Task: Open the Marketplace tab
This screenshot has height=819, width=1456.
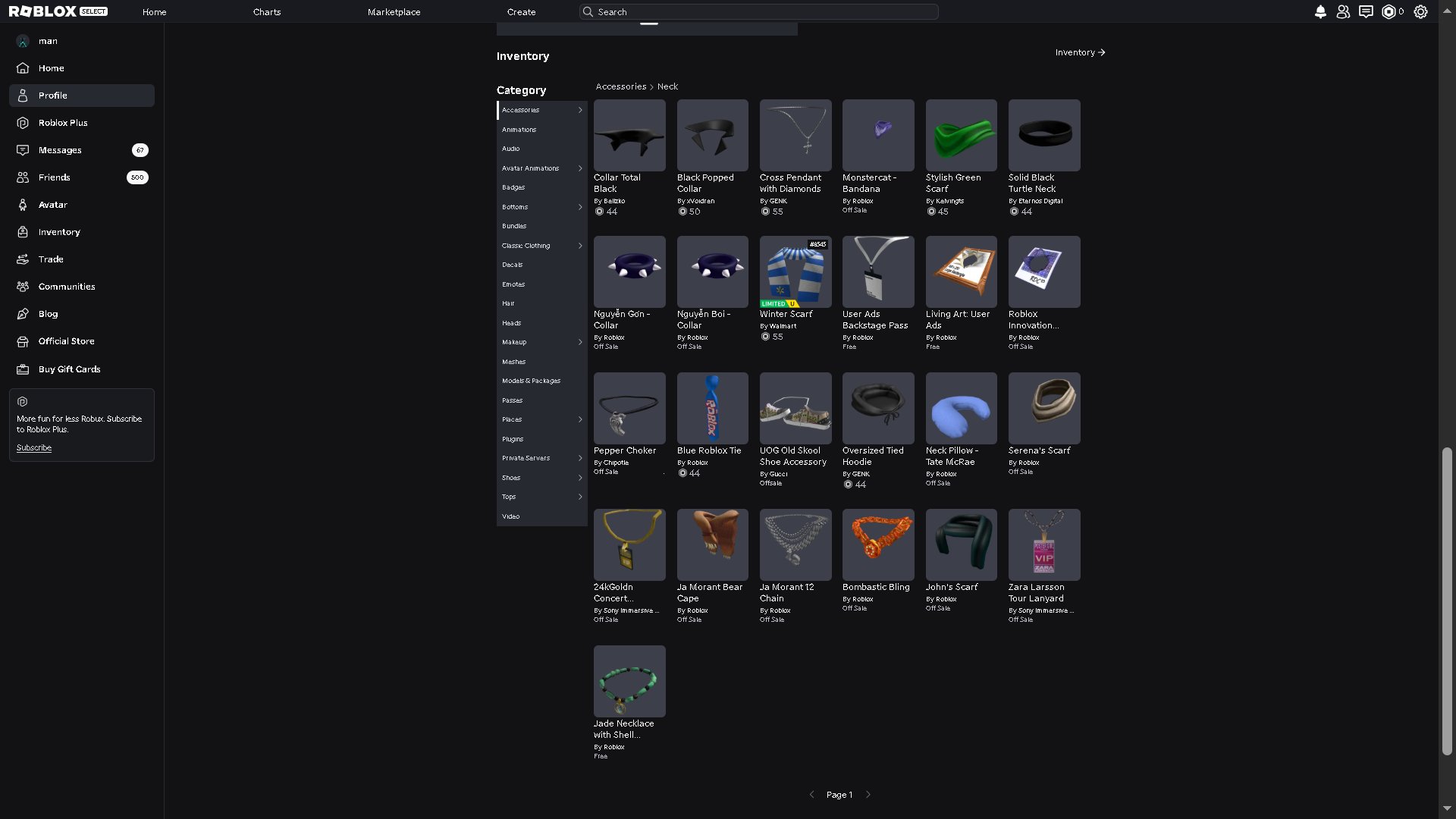Action: [394, 12]
